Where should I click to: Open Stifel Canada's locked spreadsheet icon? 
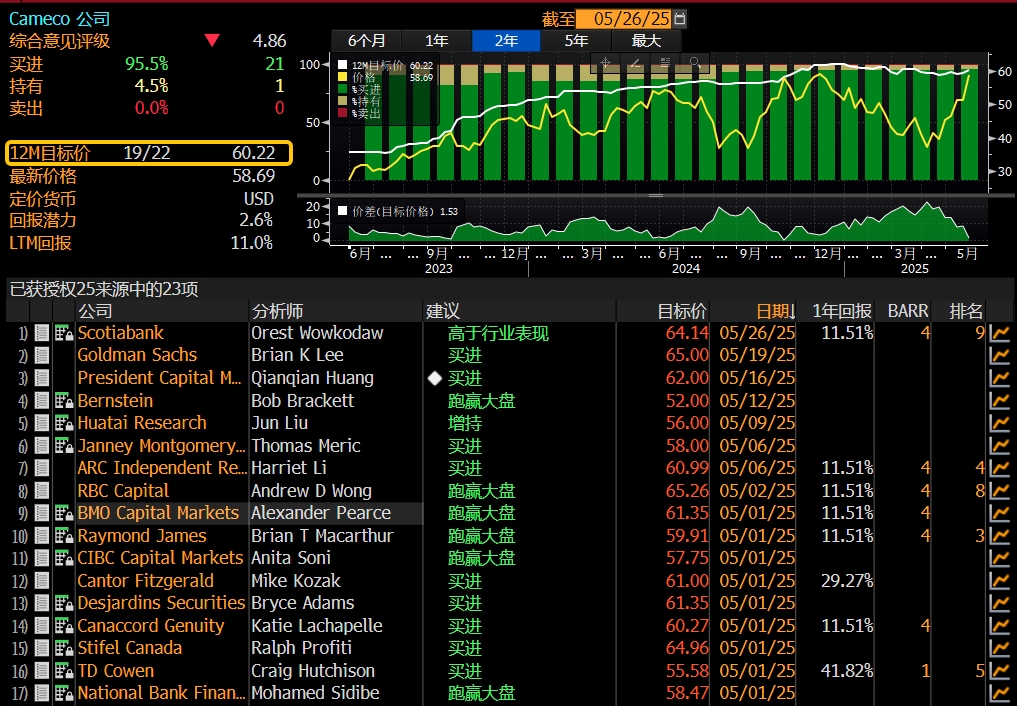tap(64, 648)
